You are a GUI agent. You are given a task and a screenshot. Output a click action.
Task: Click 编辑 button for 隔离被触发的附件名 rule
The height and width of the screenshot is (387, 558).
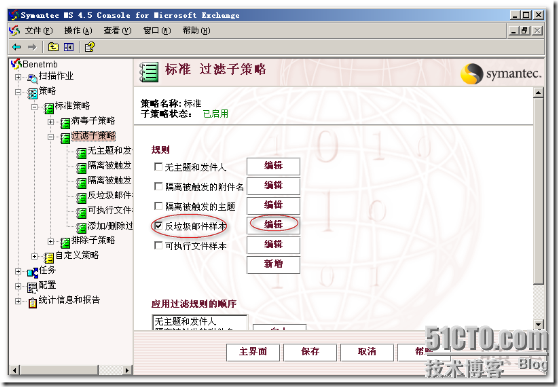click(273, 185)
